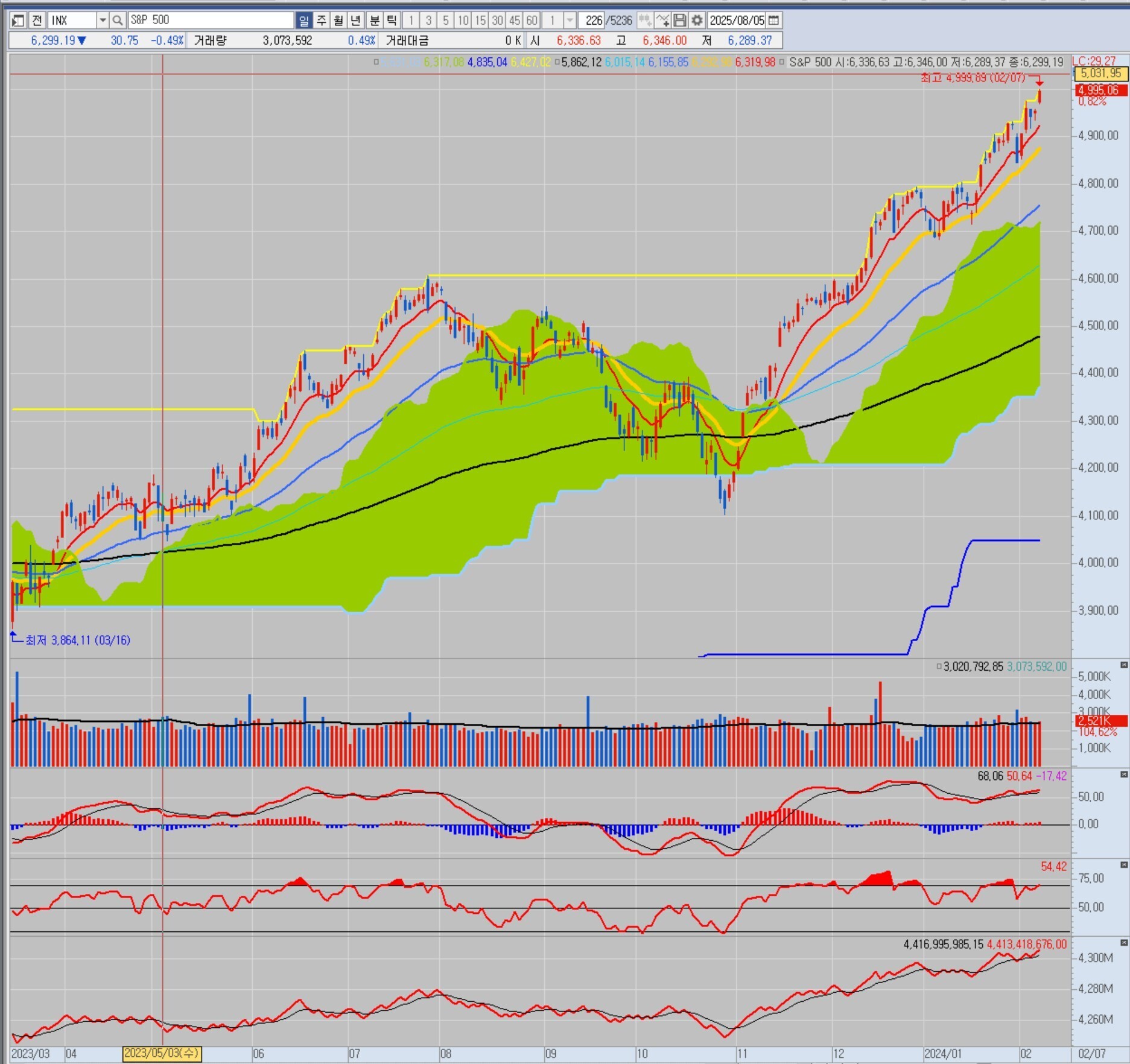Choose the 45 interval preset button
Screen dimensions: 1130x1064
tap(514, 21)
